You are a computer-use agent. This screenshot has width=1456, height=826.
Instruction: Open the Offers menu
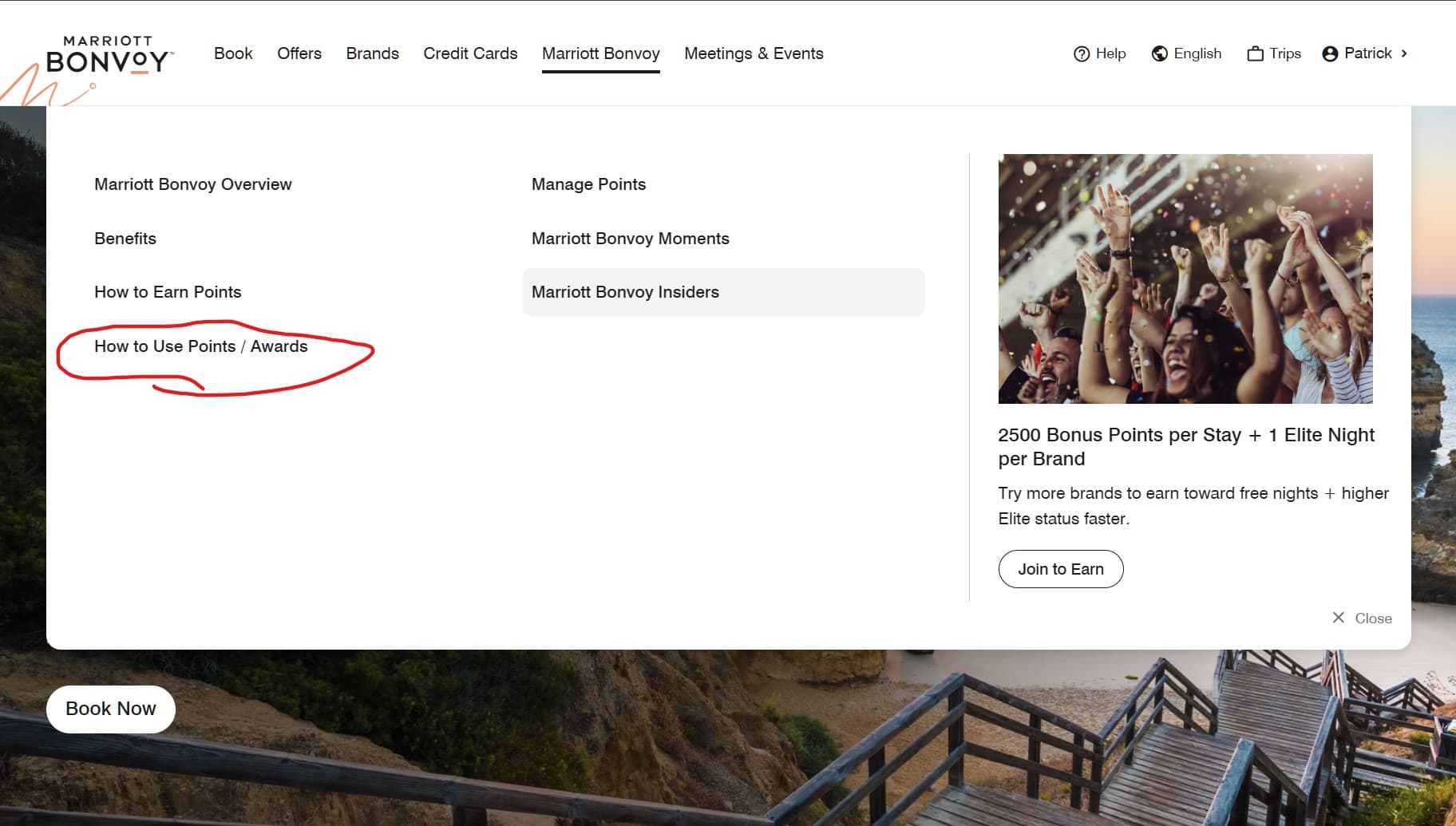point(299,53)
